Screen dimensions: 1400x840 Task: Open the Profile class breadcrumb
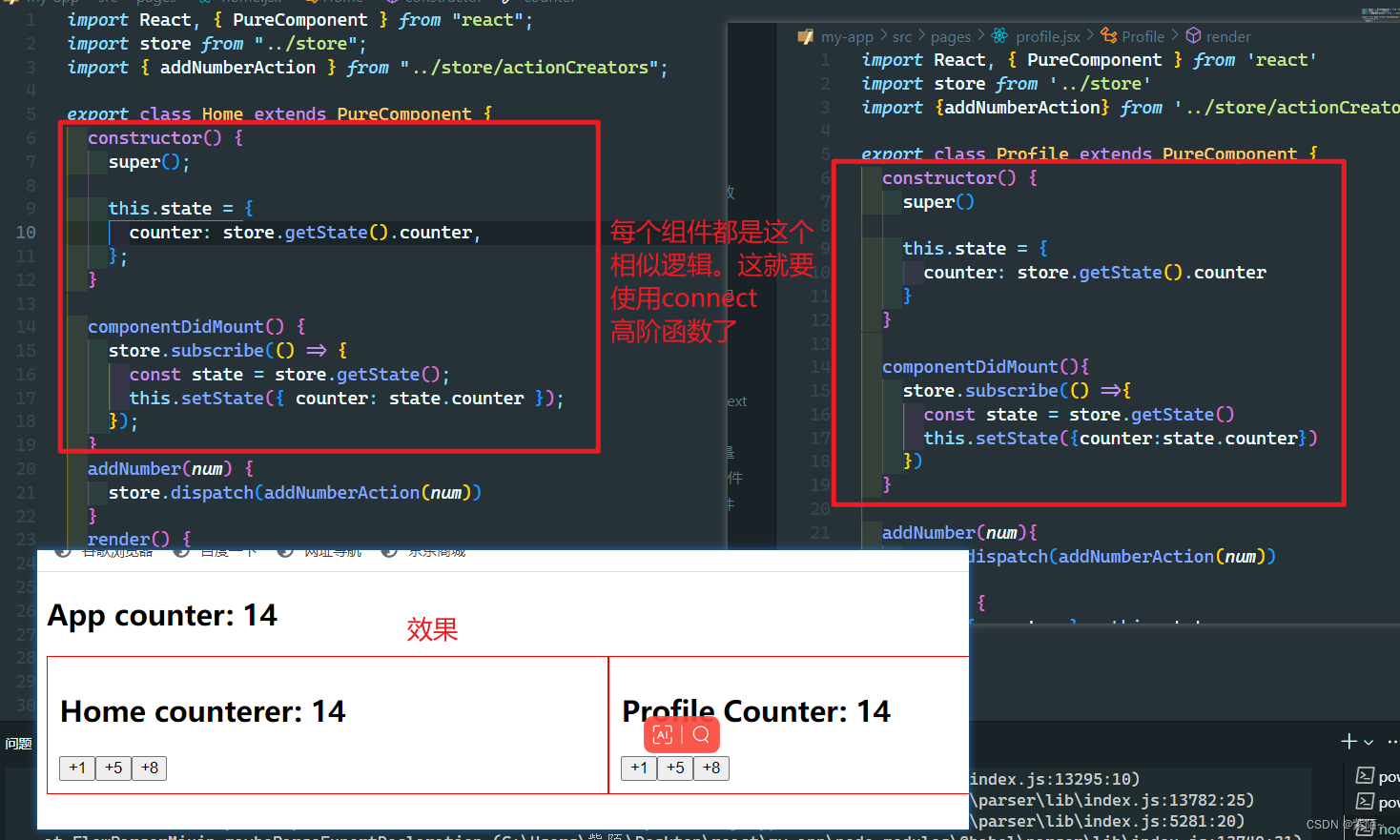coord(1143,36)
